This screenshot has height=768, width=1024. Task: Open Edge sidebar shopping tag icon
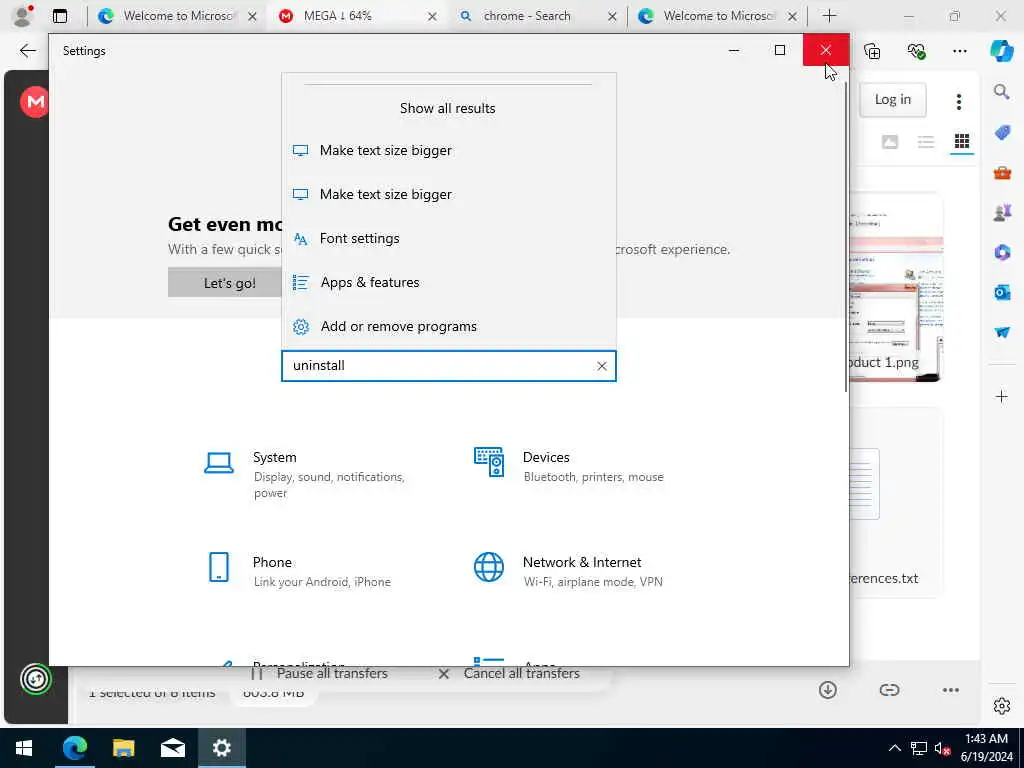(x=1002, y=133)
